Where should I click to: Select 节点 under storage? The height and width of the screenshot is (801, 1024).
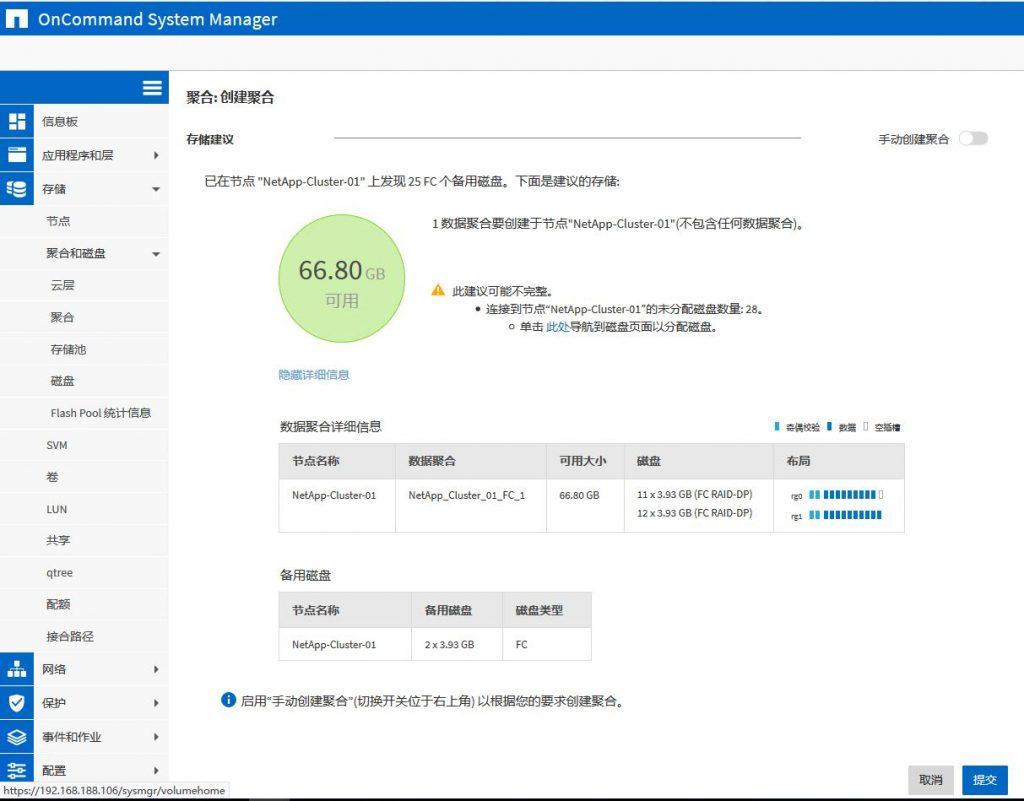[x=58, y=221]
